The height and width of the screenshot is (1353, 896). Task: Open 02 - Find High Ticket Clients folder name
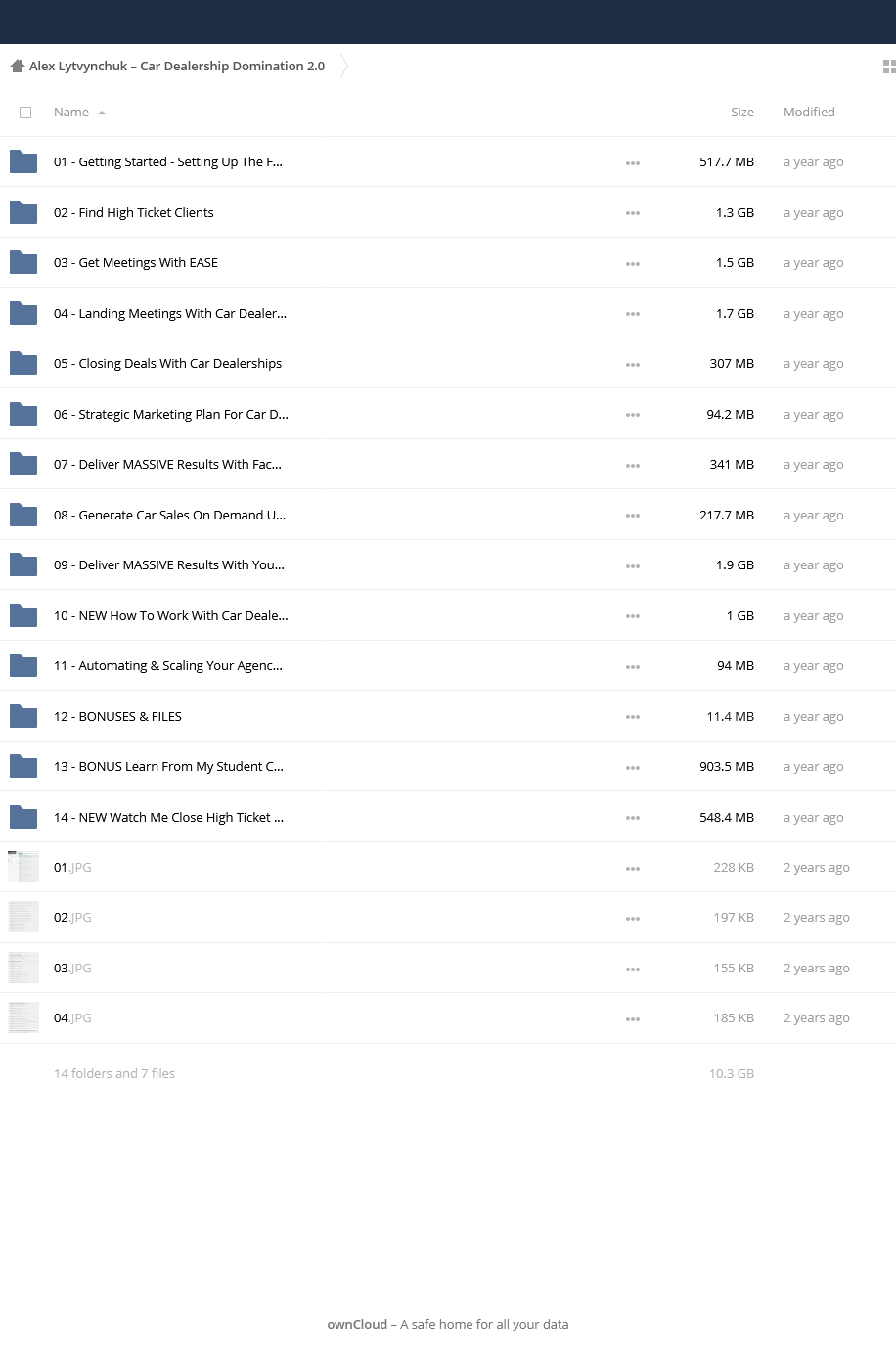(x=134, y=212)
